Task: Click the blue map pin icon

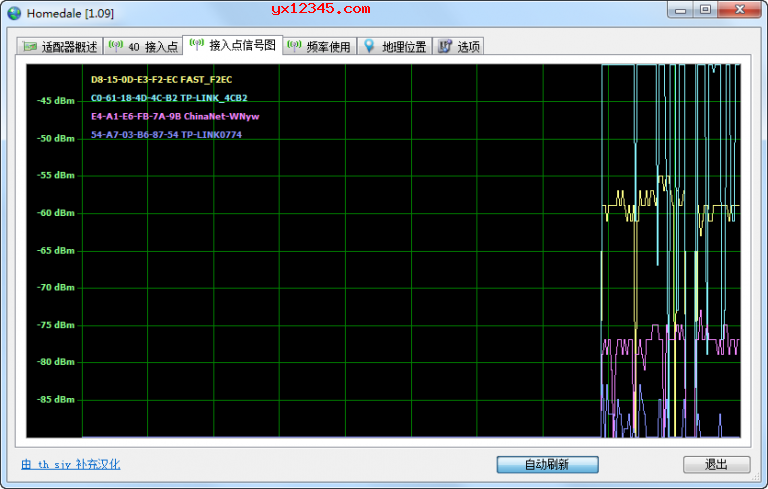Action: click(x=369, y=46)
